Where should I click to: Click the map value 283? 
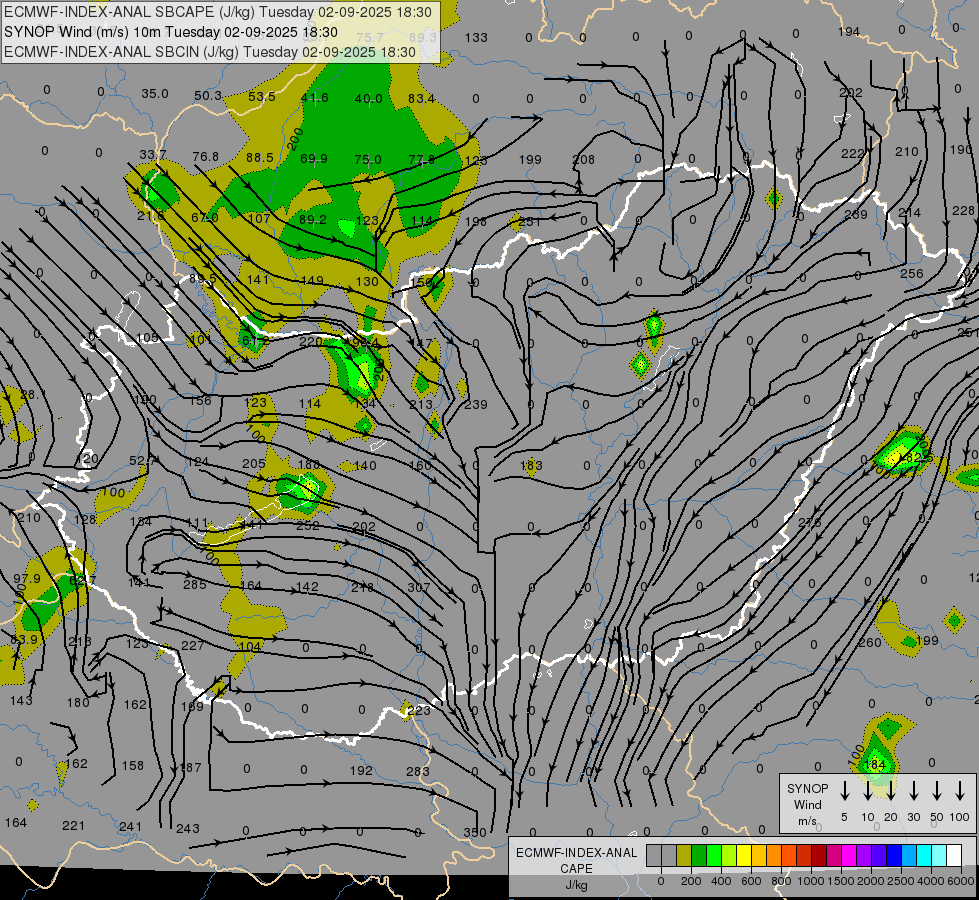click(418, 771)
